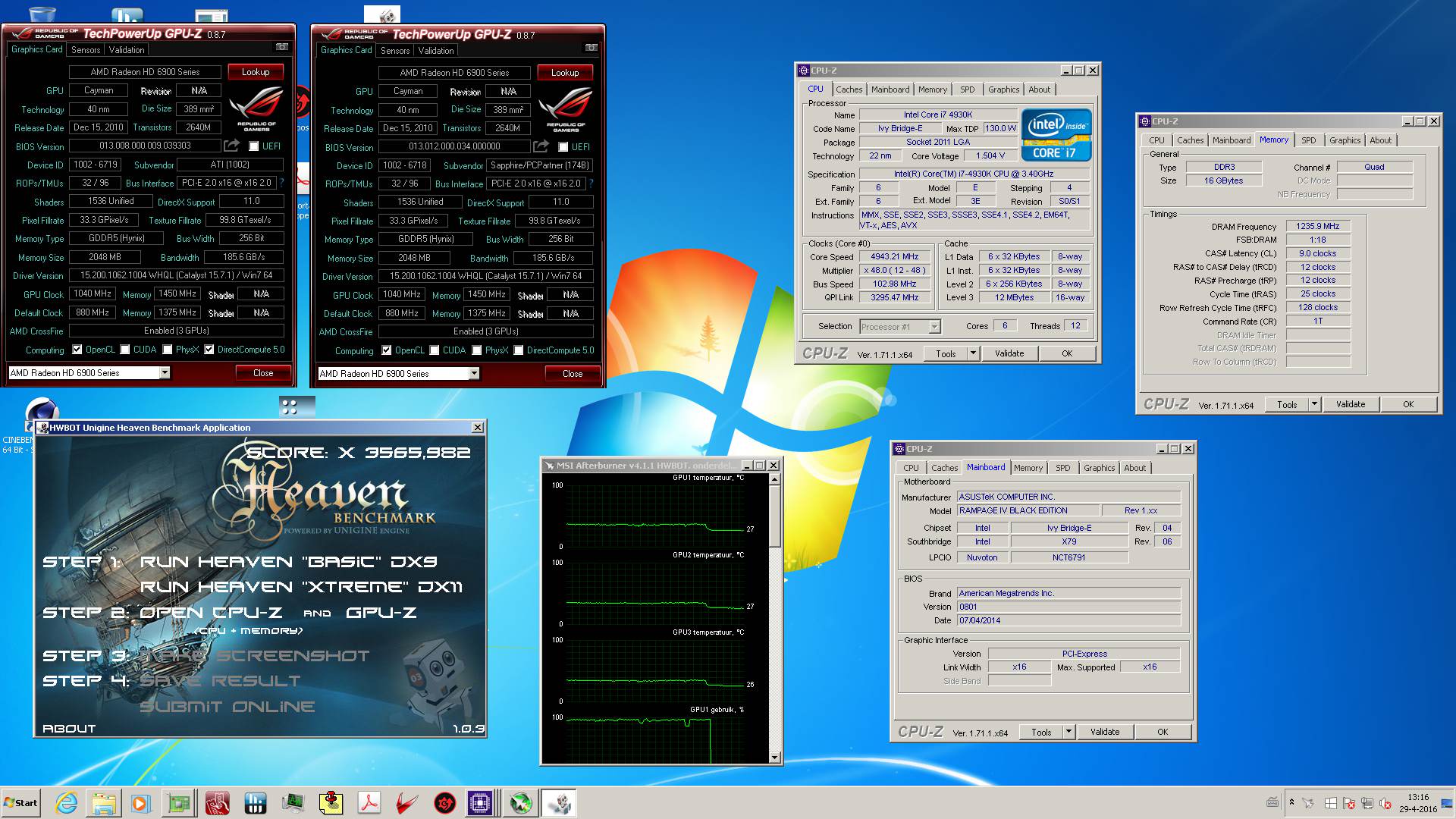Click Validate button in CPU-Z CPU window
The height and width of the screenshot is (819, 1456).
pyautogui.click(x=1009, y=353)
